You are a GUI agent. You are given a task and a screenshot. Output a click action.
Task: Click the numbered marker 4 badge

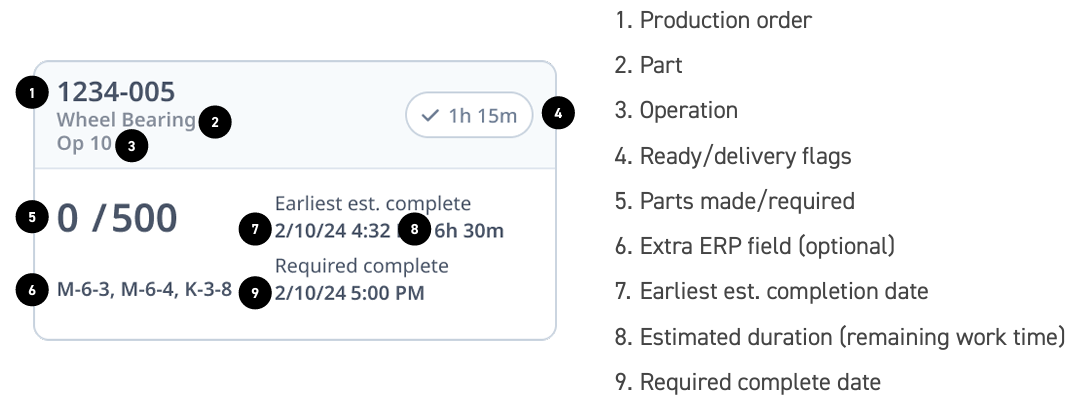click(x=558, y=114)
